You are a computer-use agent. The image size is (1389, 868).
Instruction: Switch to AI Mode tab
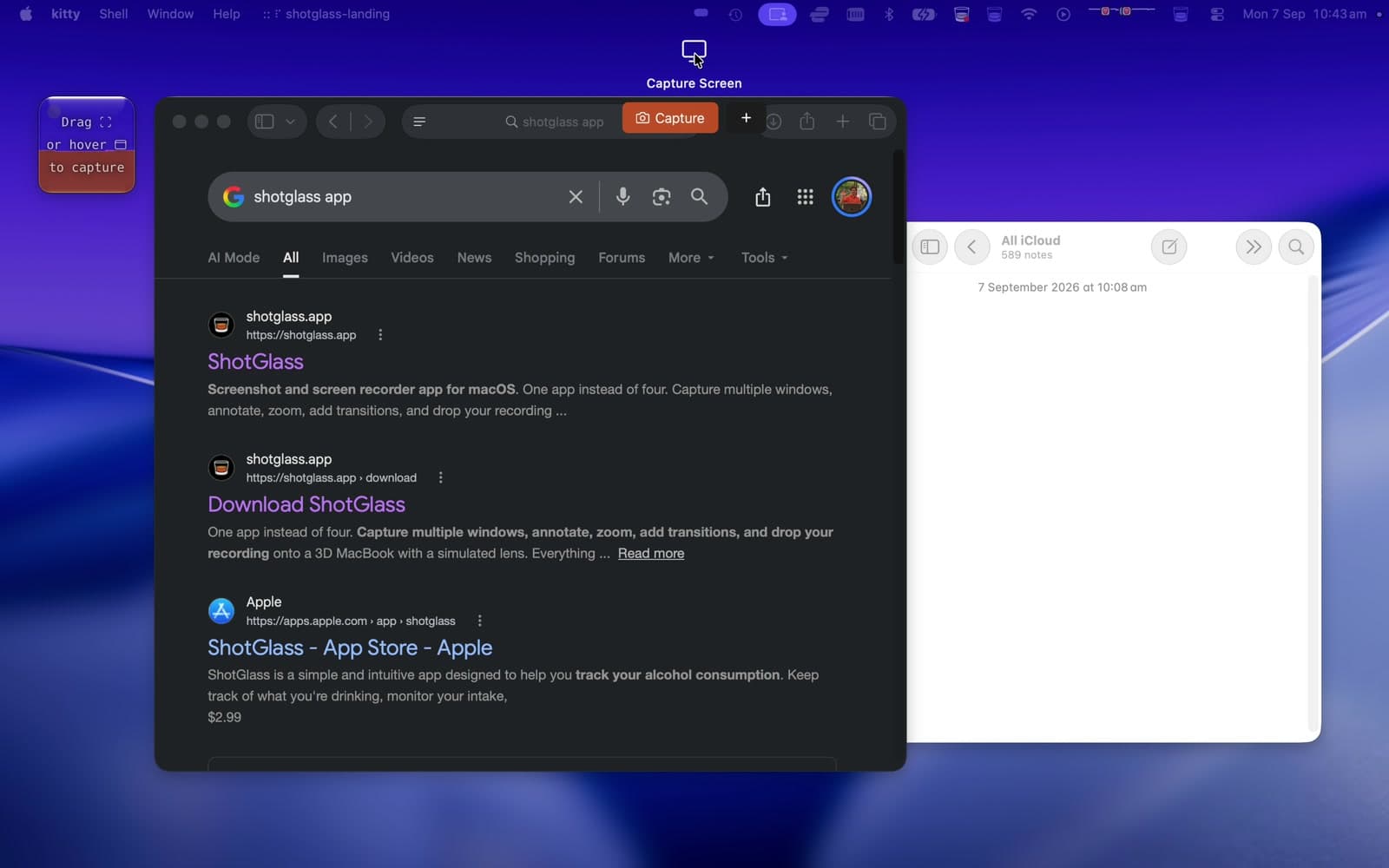234,258
